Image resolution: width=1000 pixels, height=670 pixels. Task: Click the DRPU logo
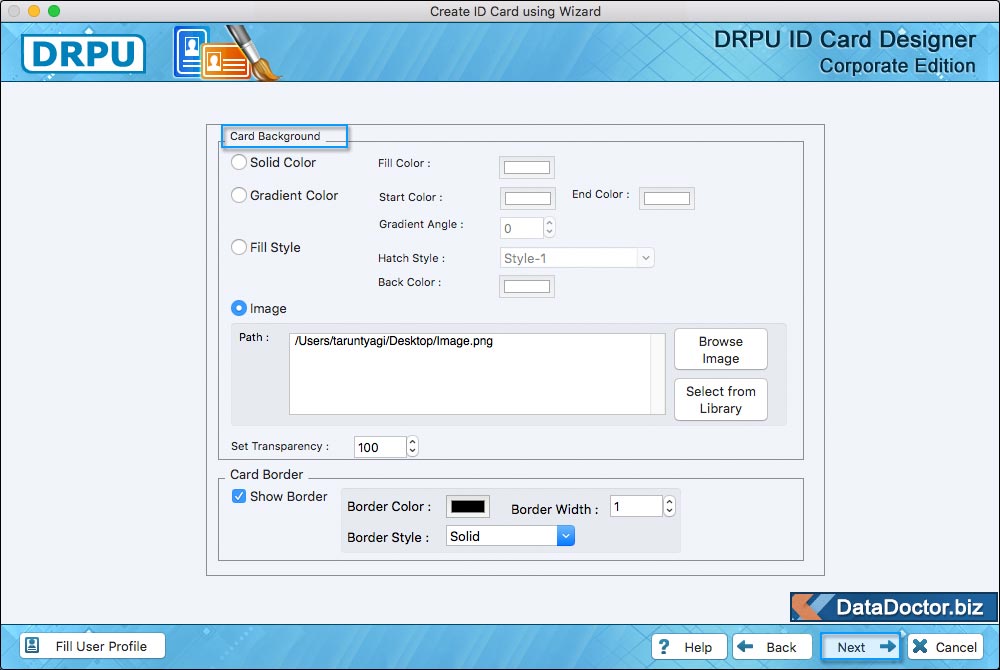click(x=84, y=54)
